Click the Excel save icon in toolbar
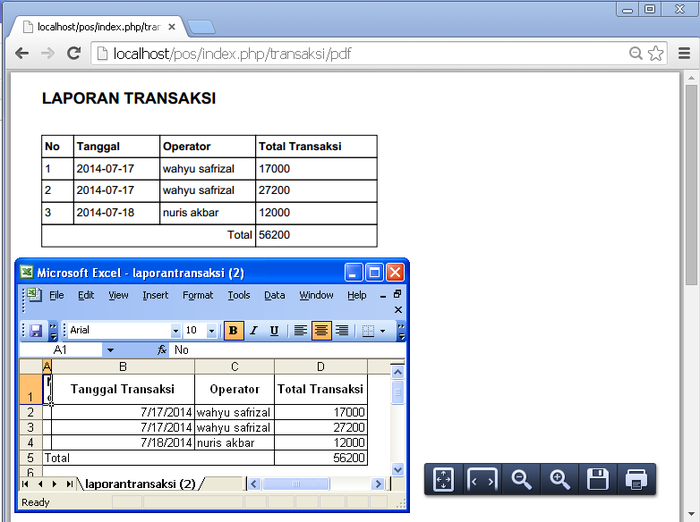Viewport: 700px width, 522px height. tap(35, 331)
